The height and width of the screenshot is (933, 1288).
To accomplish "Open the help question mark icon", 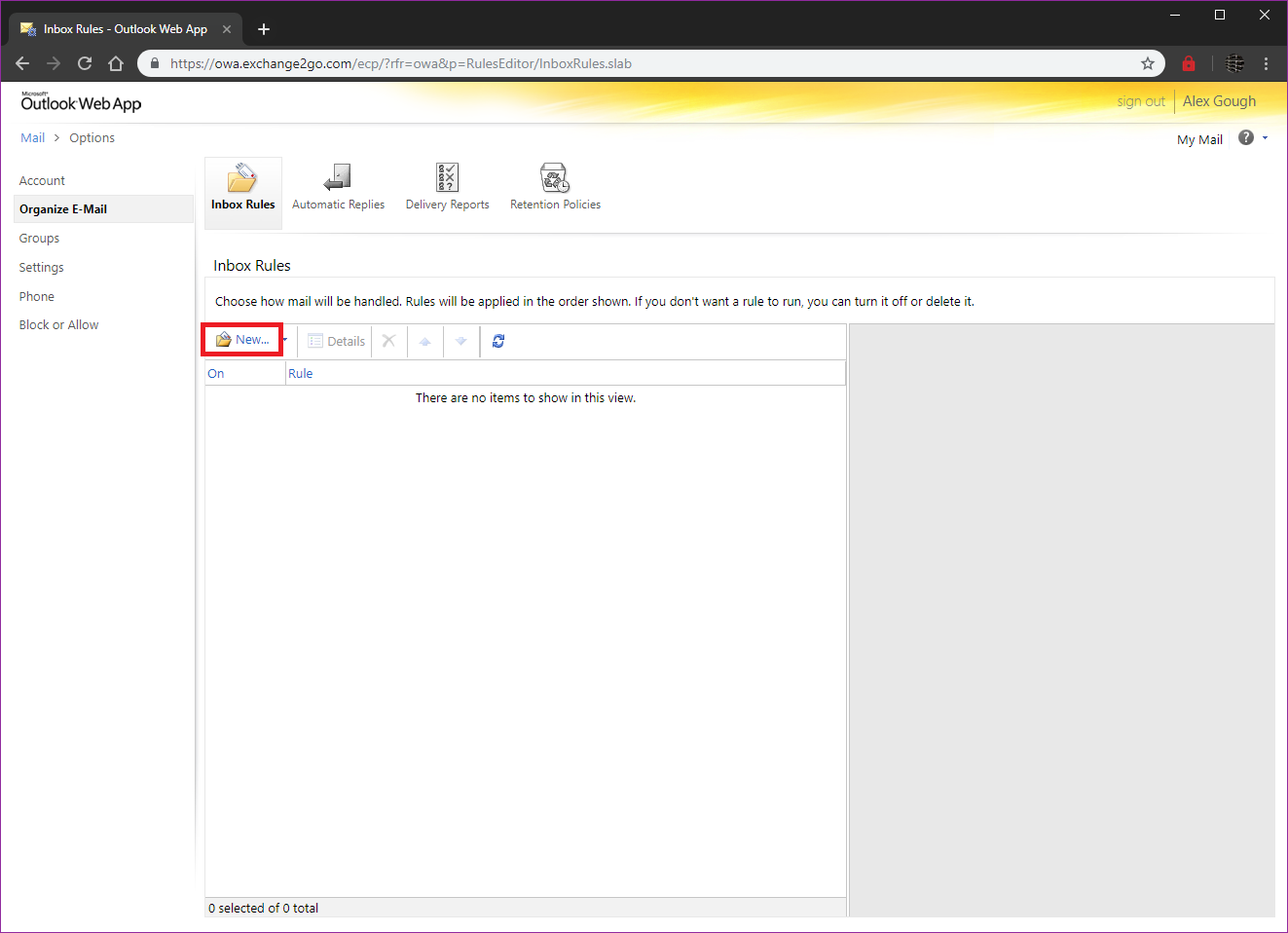I will (x=1246, y=137).
